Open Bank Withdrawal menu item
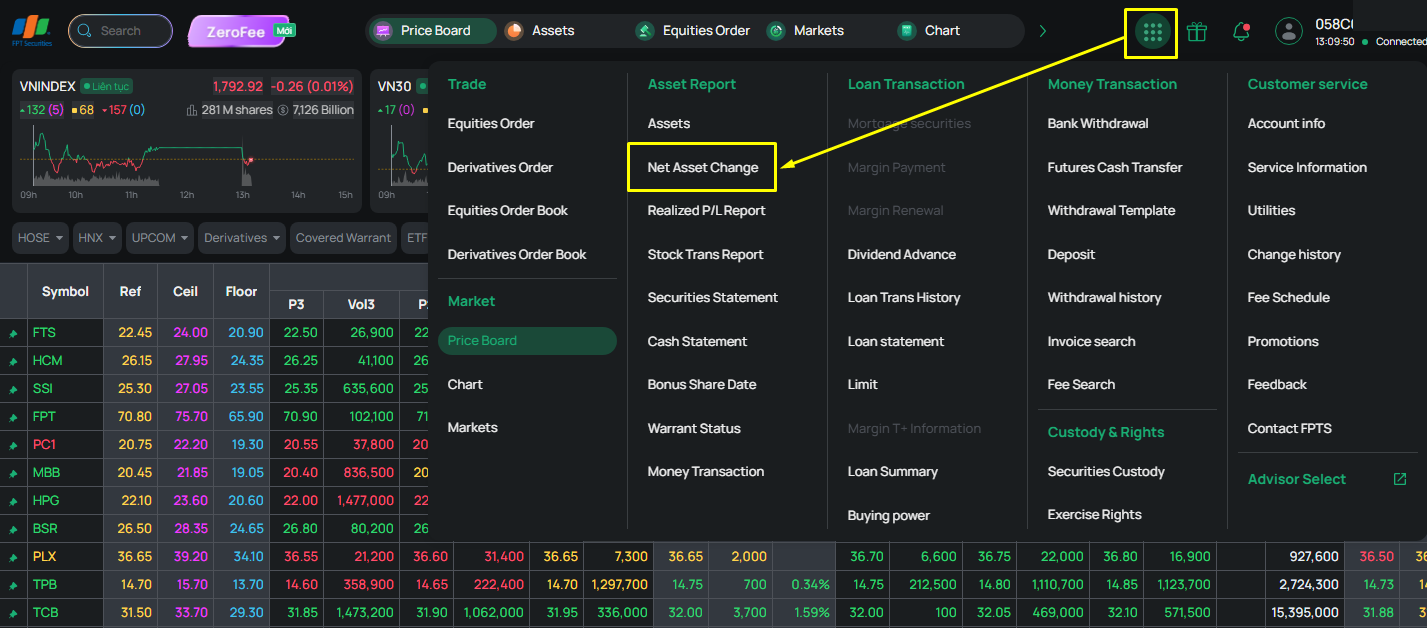This screenshot has height=628, width=1427. pos(1098,124)
